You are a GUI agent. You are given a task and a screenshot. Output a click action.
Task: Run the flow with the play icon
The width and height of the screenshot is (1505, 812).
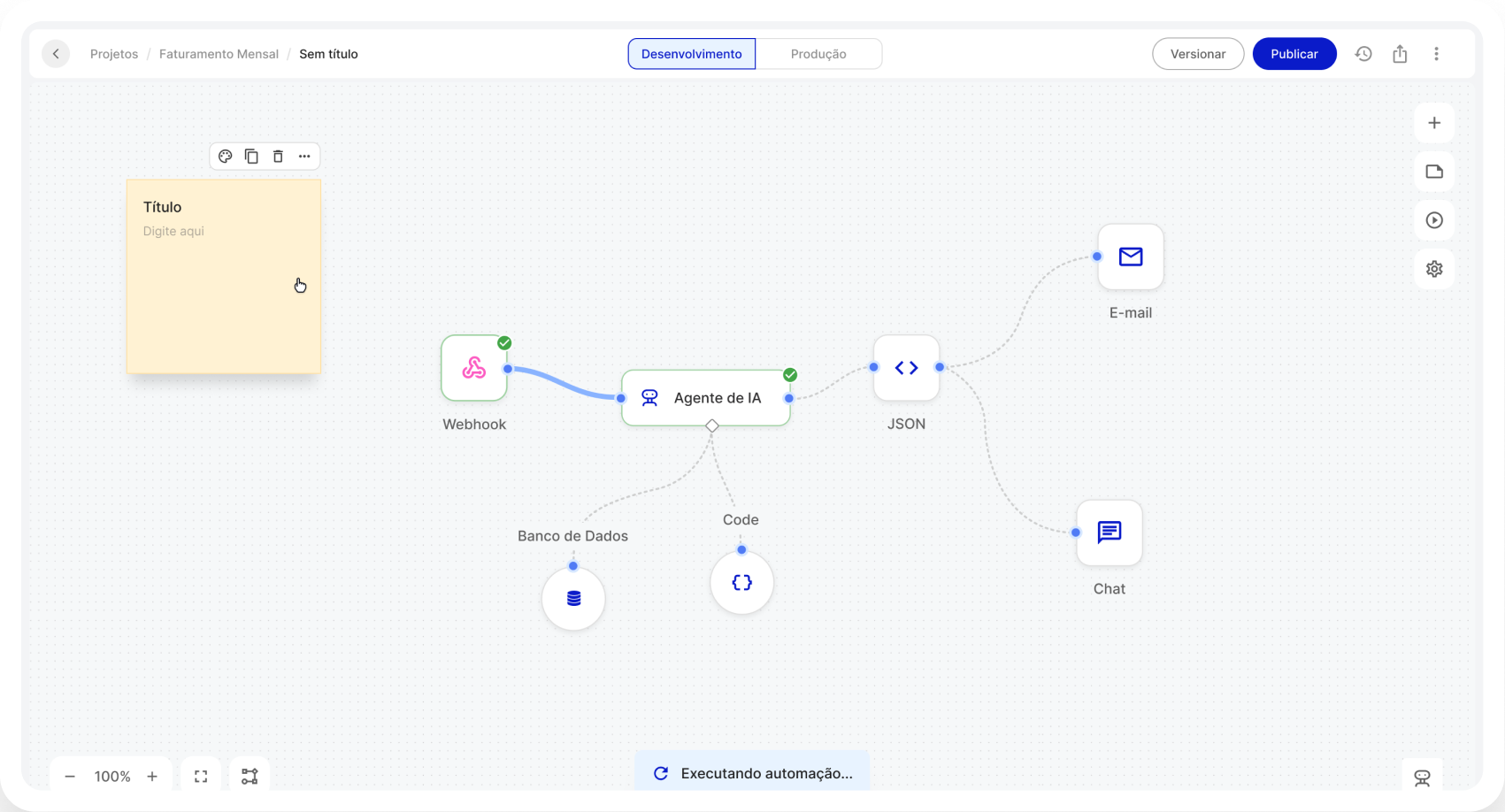(1434, 220)
